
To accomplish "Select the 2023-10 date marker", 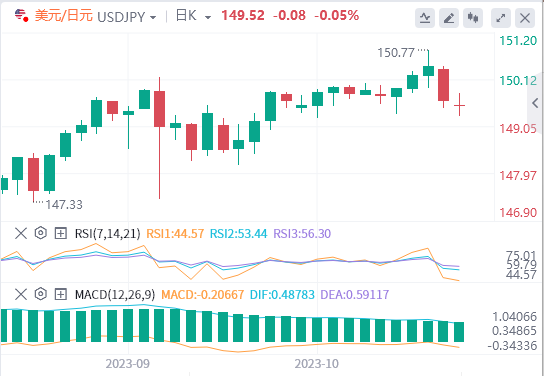I will pyautogui.click(x=316, y=364).
